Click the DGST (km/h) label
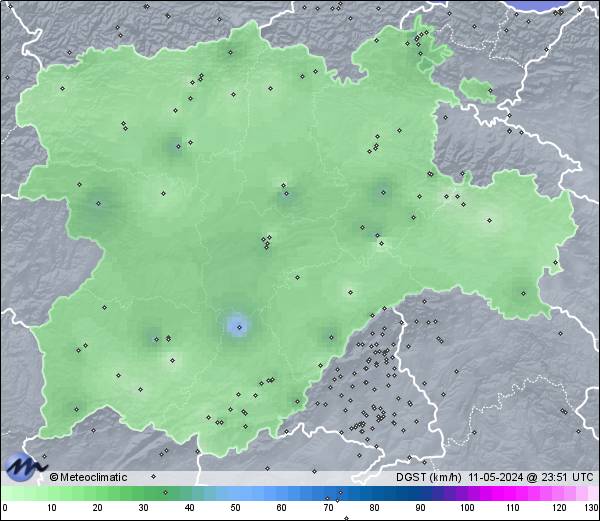Screen dimensions: 600x521 point(429,477)
